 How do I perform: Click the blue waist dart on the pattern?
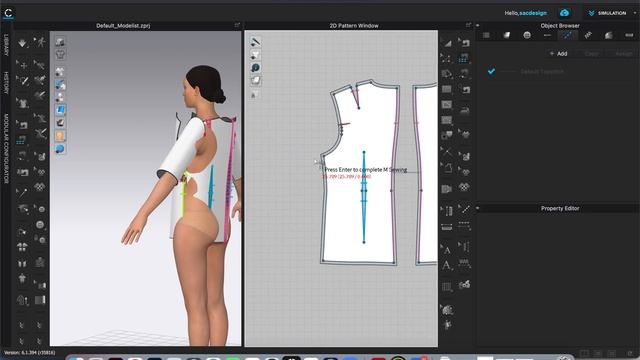pos(364,197)
